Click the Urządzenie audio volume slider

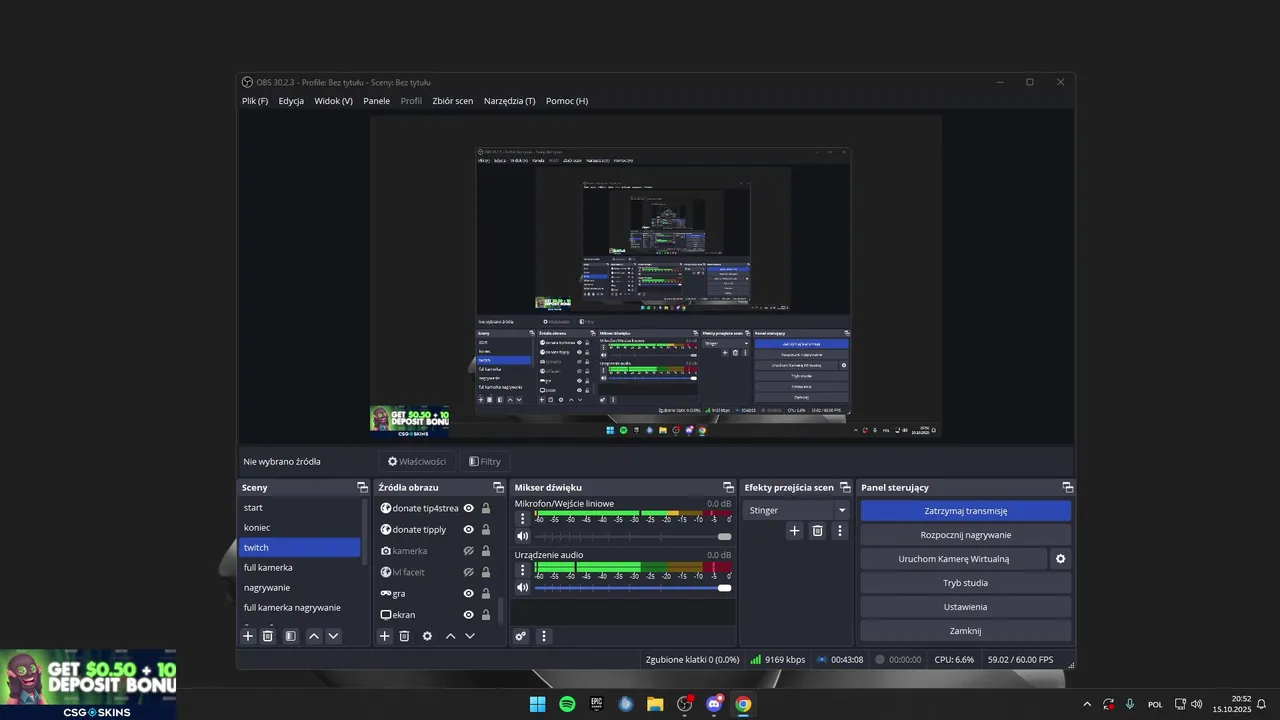[x=633, y=588]
